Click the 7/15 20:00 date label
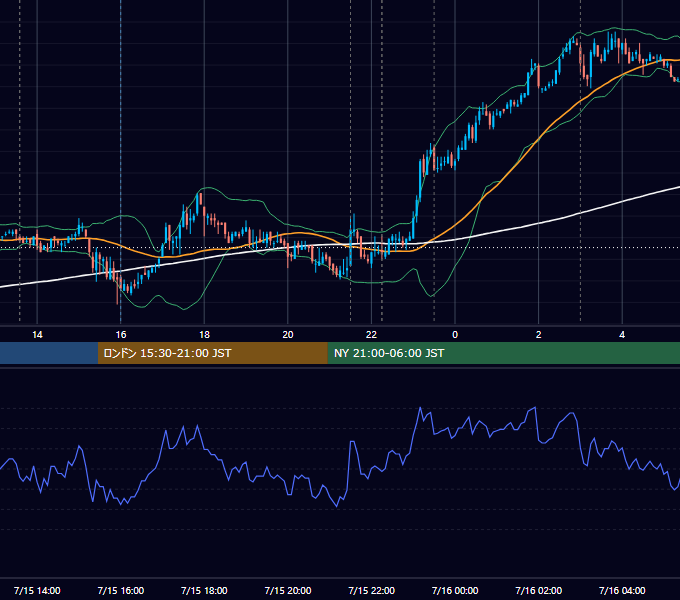This screenshot has width=680, height=600. pos(288,590)
